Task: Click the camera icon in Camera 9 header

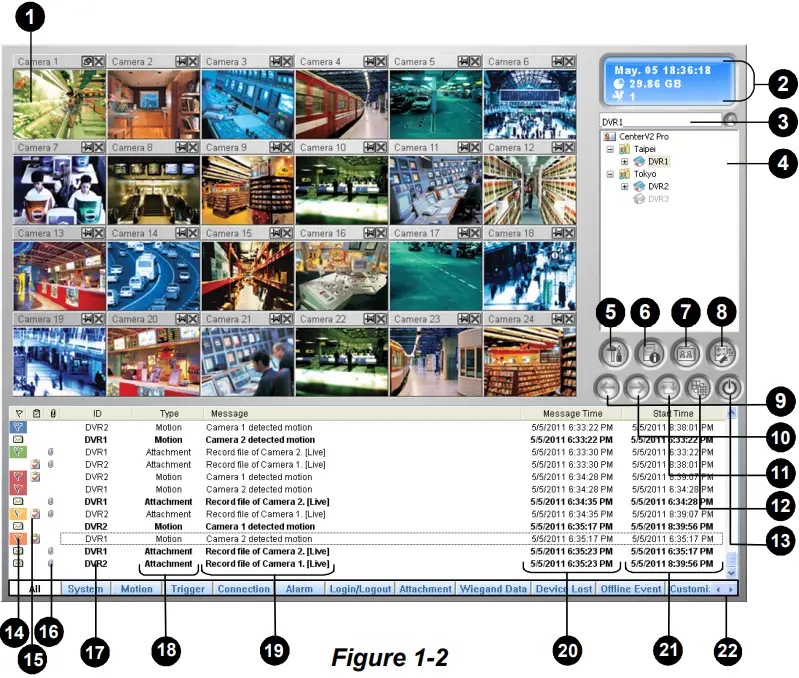Action: (276, 147)
